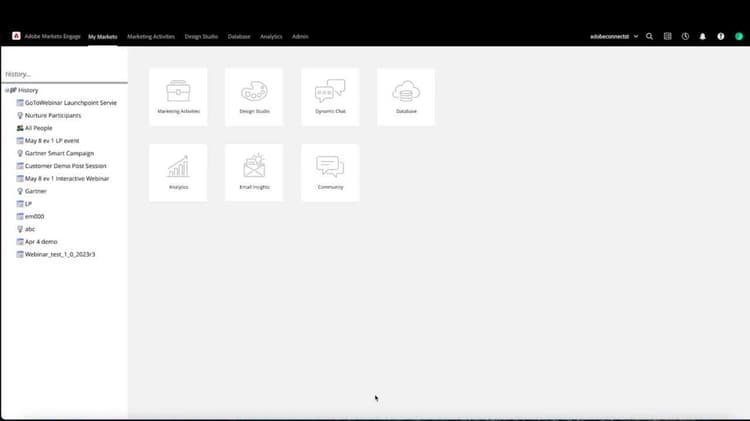The image size is (750, 421).
Task: Select Apr 4 demo item
Action: coord(41,242)
